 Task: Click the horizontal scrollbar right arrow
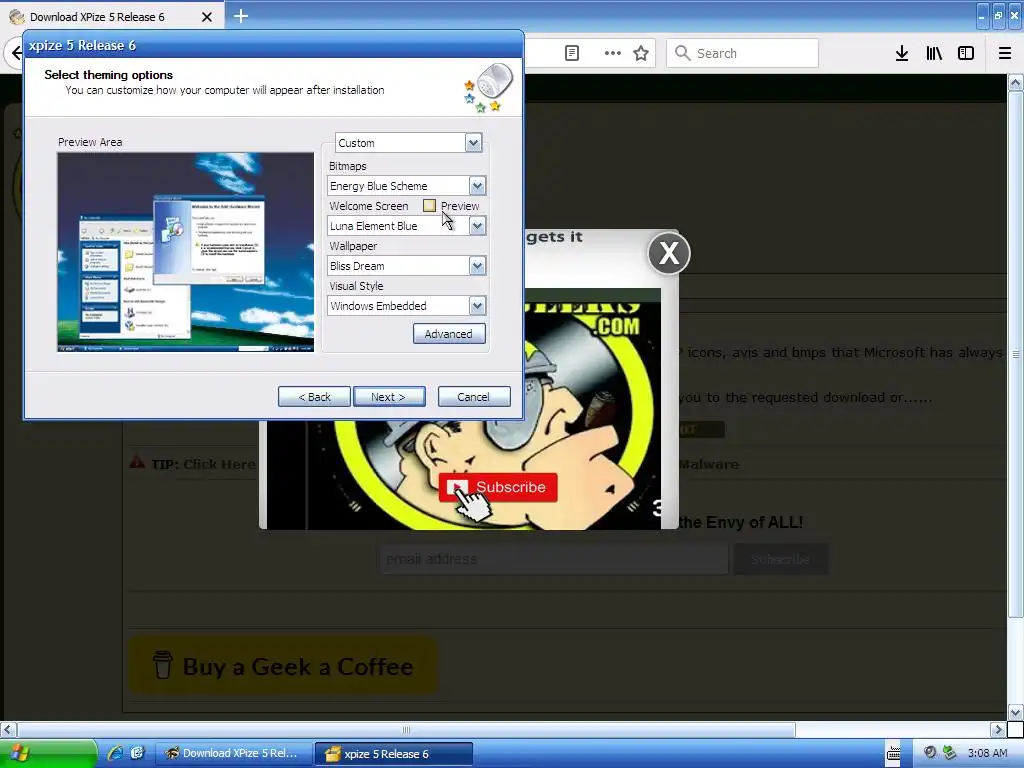click(998, 729)
